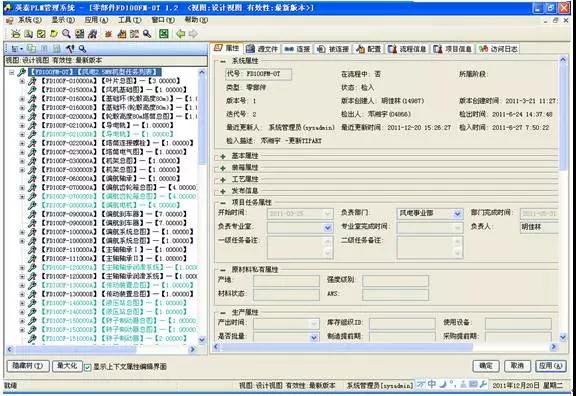This screenshot has height=396, width=576.
Task: Switch to the 连接 tab
Action: tap(298, 48)
